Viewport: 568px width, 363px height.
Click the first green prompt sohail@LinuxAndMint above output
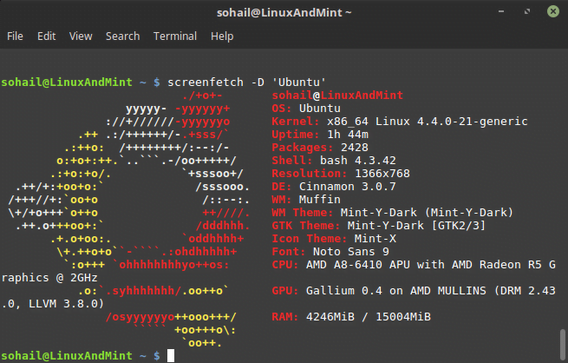point(67,82)
